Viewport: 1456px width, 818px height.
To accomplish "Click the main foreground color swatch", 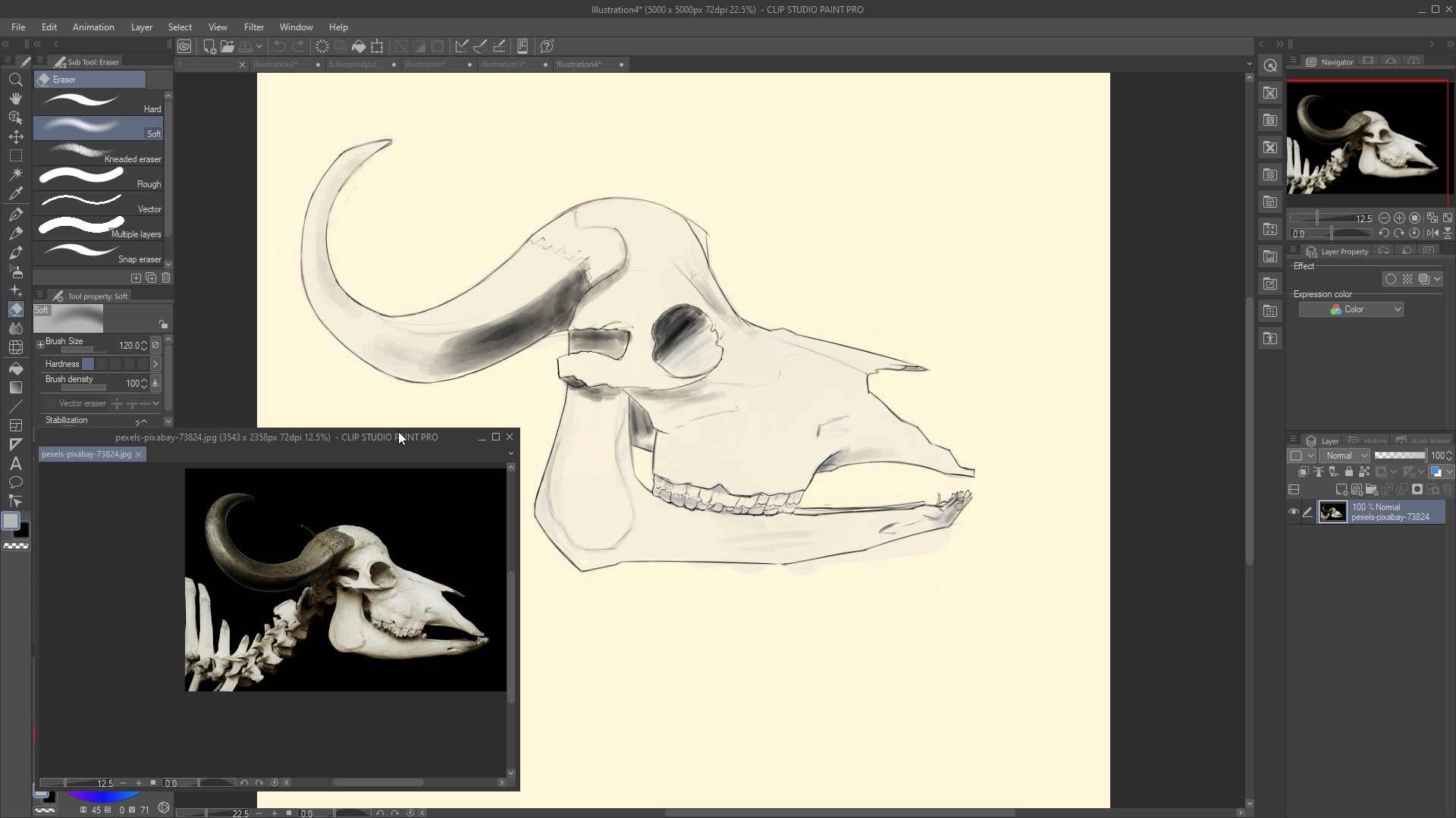I will (11, 521).
